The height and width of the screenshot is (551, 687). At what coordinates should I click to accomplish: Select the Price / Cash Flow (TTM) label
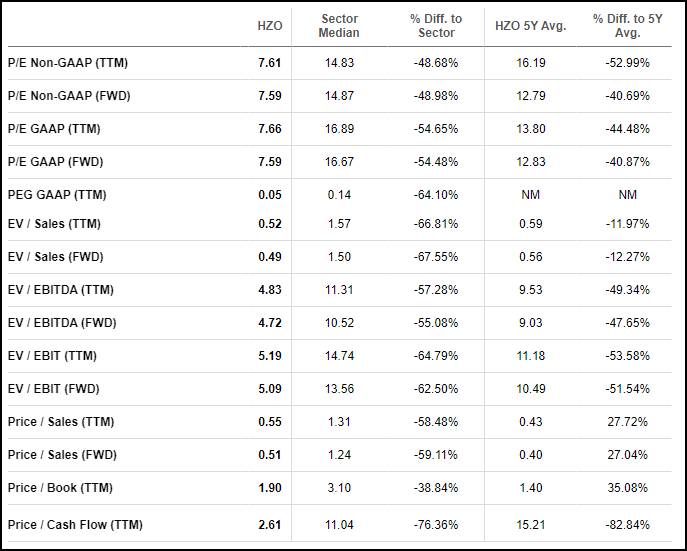coord(75,525)
